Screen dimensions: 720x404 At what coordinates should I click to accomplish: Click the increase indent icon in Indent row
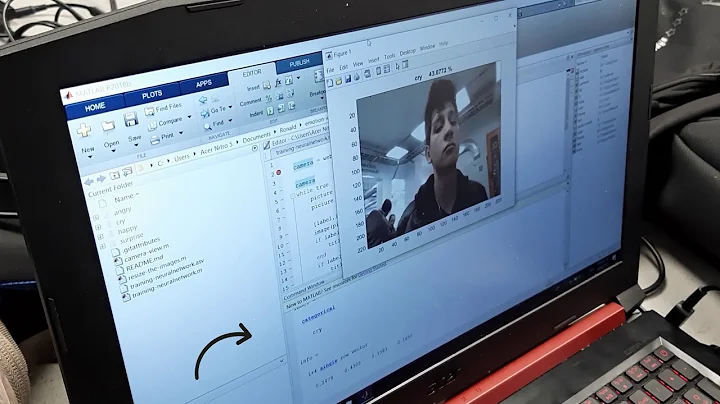281,108
